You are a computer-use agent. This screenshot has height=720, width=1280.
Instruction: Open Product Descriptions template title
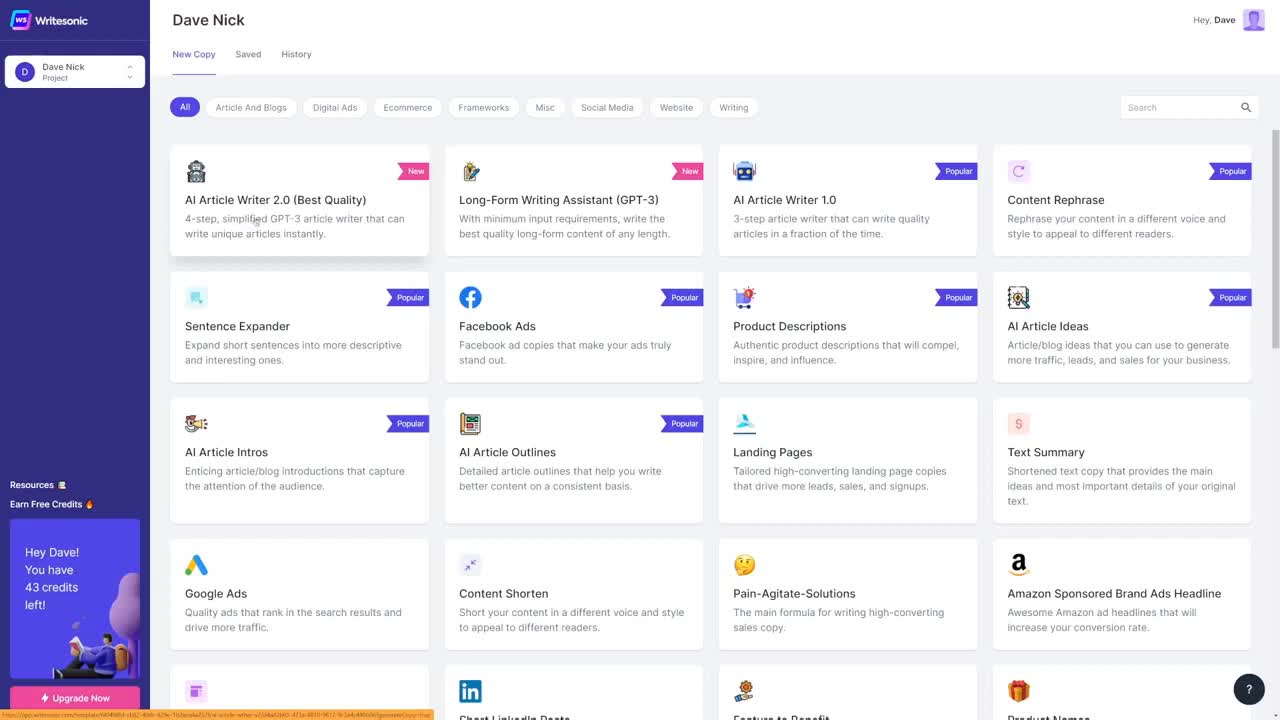[789, 326]
